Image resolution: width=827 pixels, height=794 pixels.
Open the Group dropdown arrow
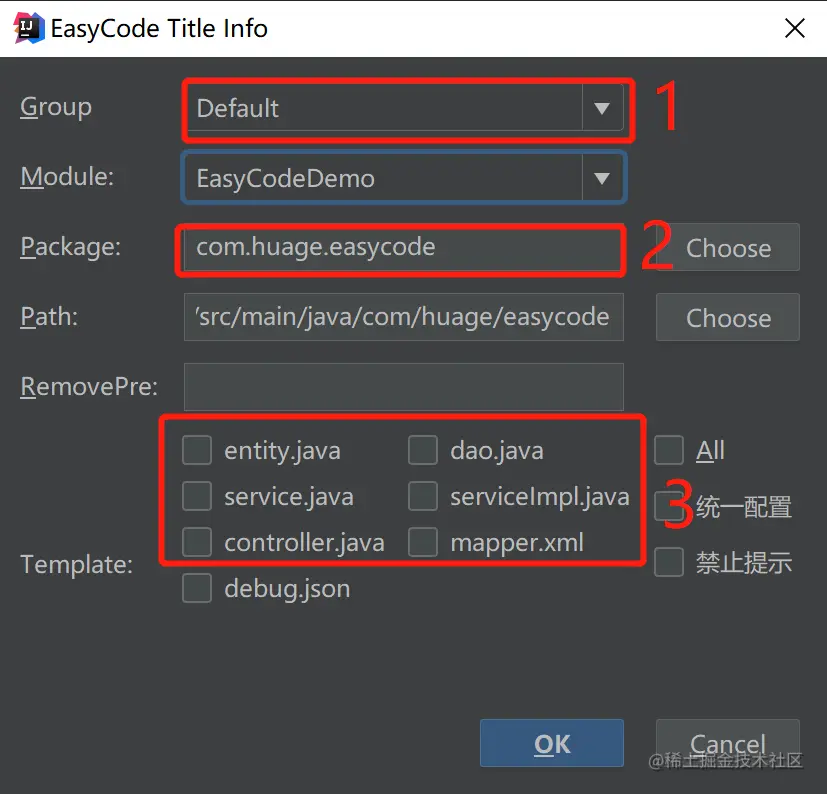[602, 108]
